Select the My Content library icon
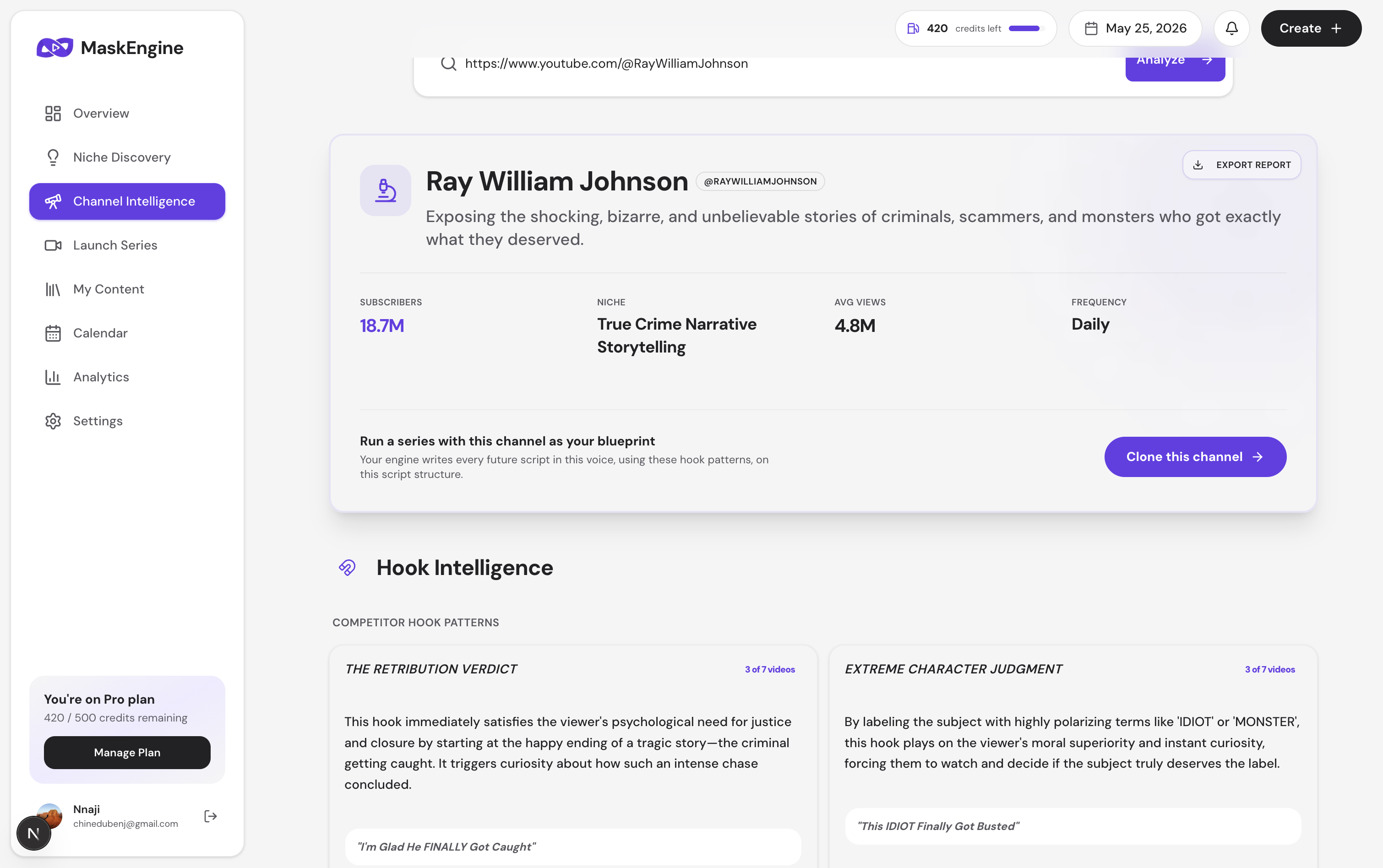 click(53, 289)
